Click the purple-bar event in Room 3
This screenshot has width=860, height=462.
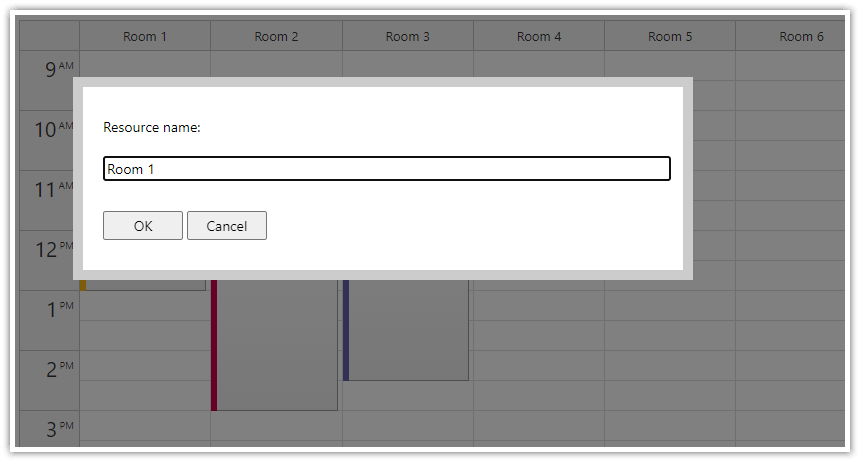click(x=406, y=330)
